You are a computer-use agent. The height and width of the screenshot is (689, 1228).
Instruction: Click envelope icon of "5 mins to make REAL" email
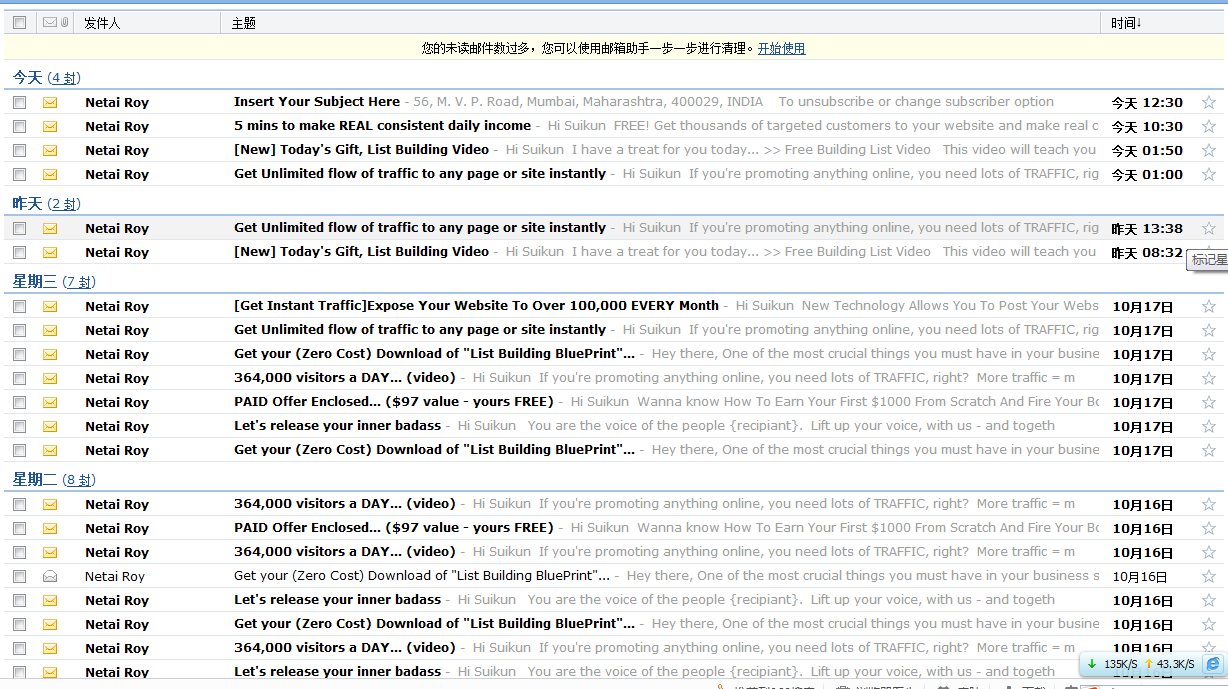[x=50, y=126]
